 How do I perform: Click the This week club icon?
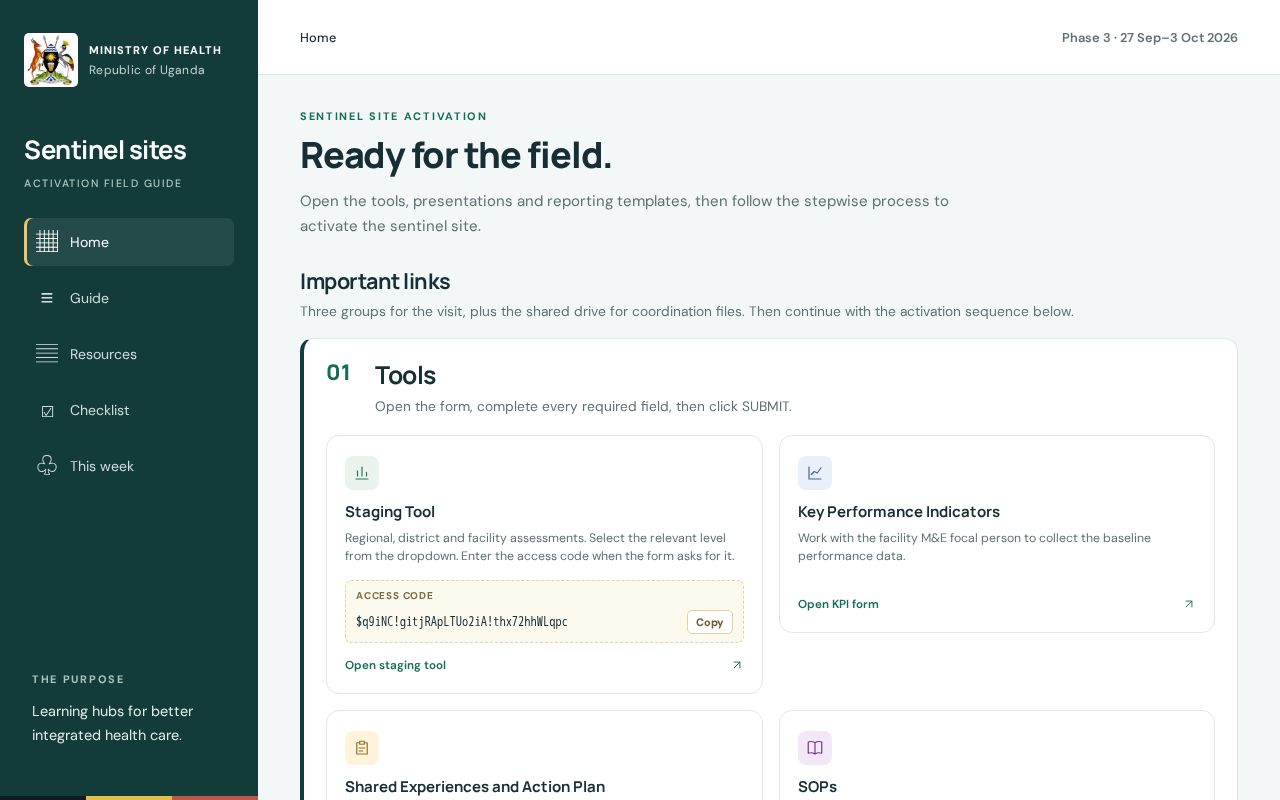click(47, 466)
